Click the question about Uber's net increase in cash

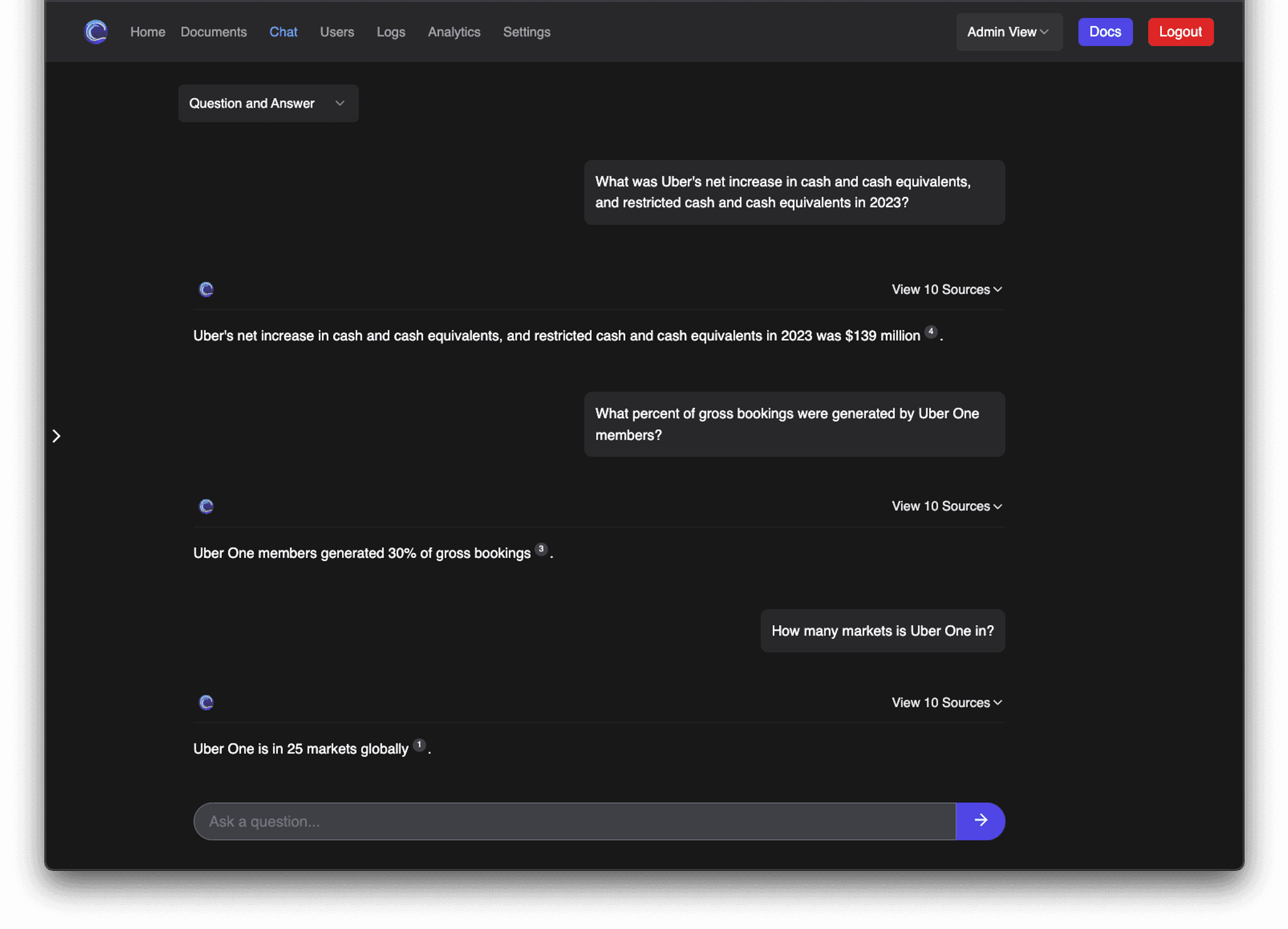[794, 192]
